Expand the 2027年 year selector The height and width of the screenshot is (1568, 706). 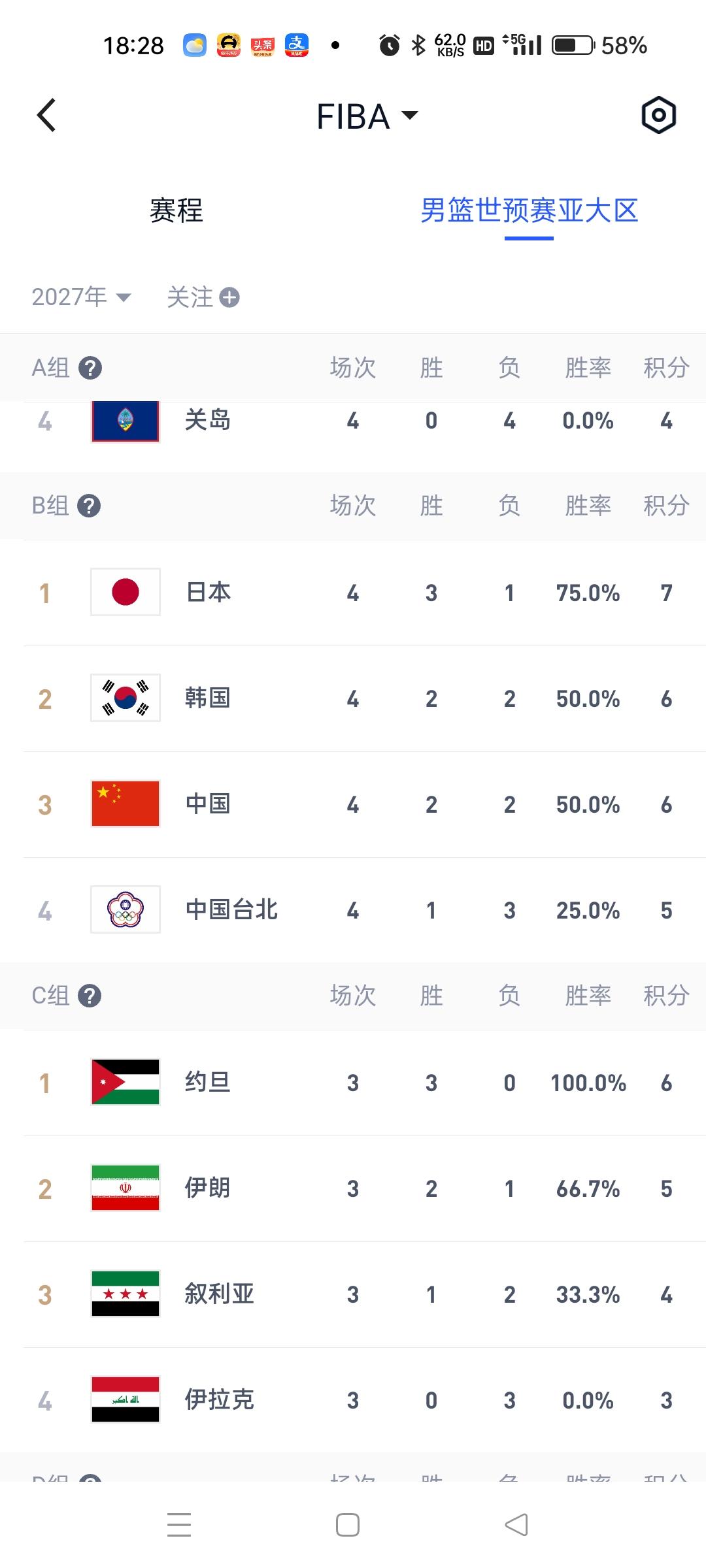[82, 298]
